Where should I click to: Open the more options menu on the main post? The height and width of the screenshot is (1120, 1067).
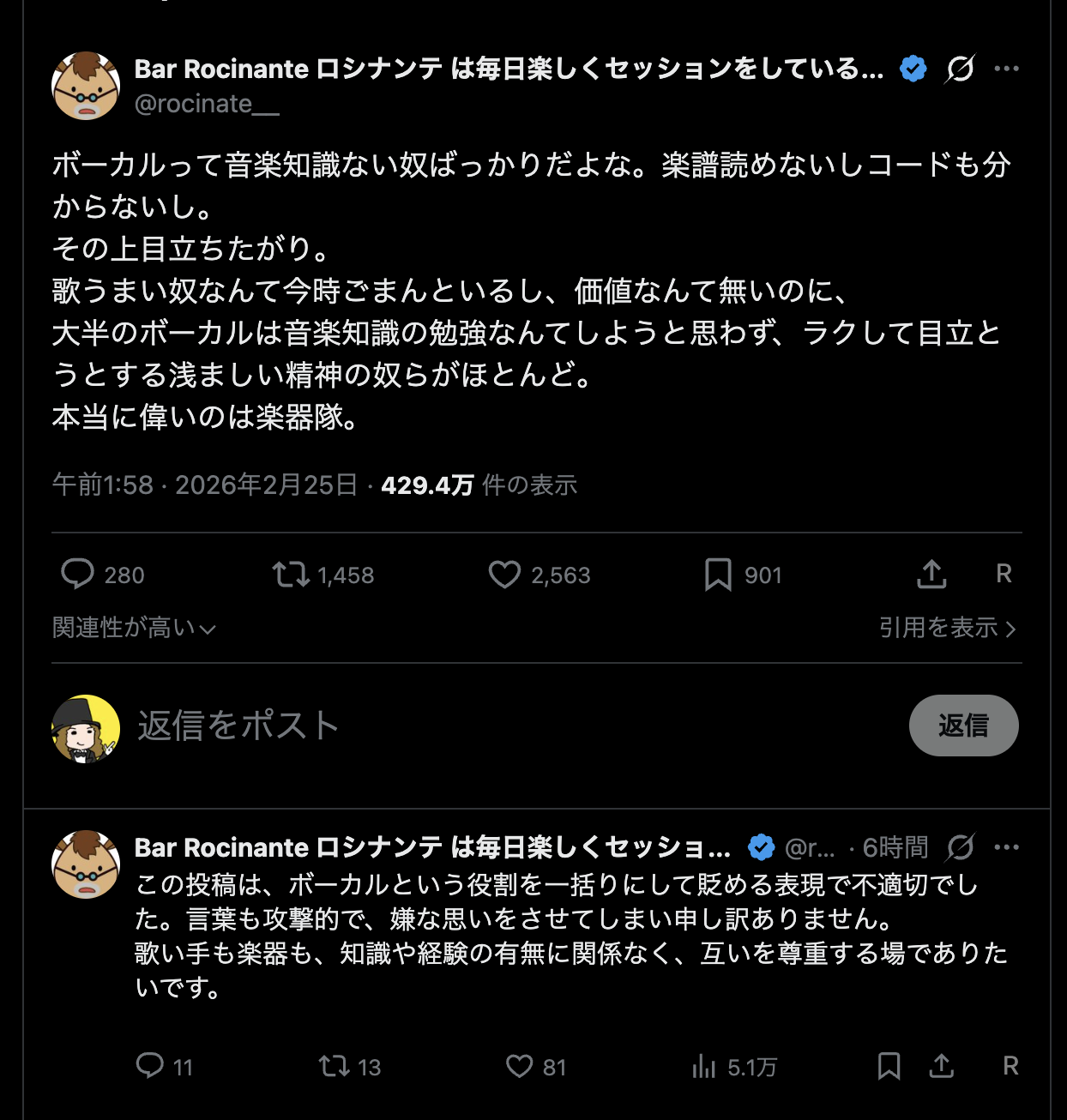click(1005, 67)
